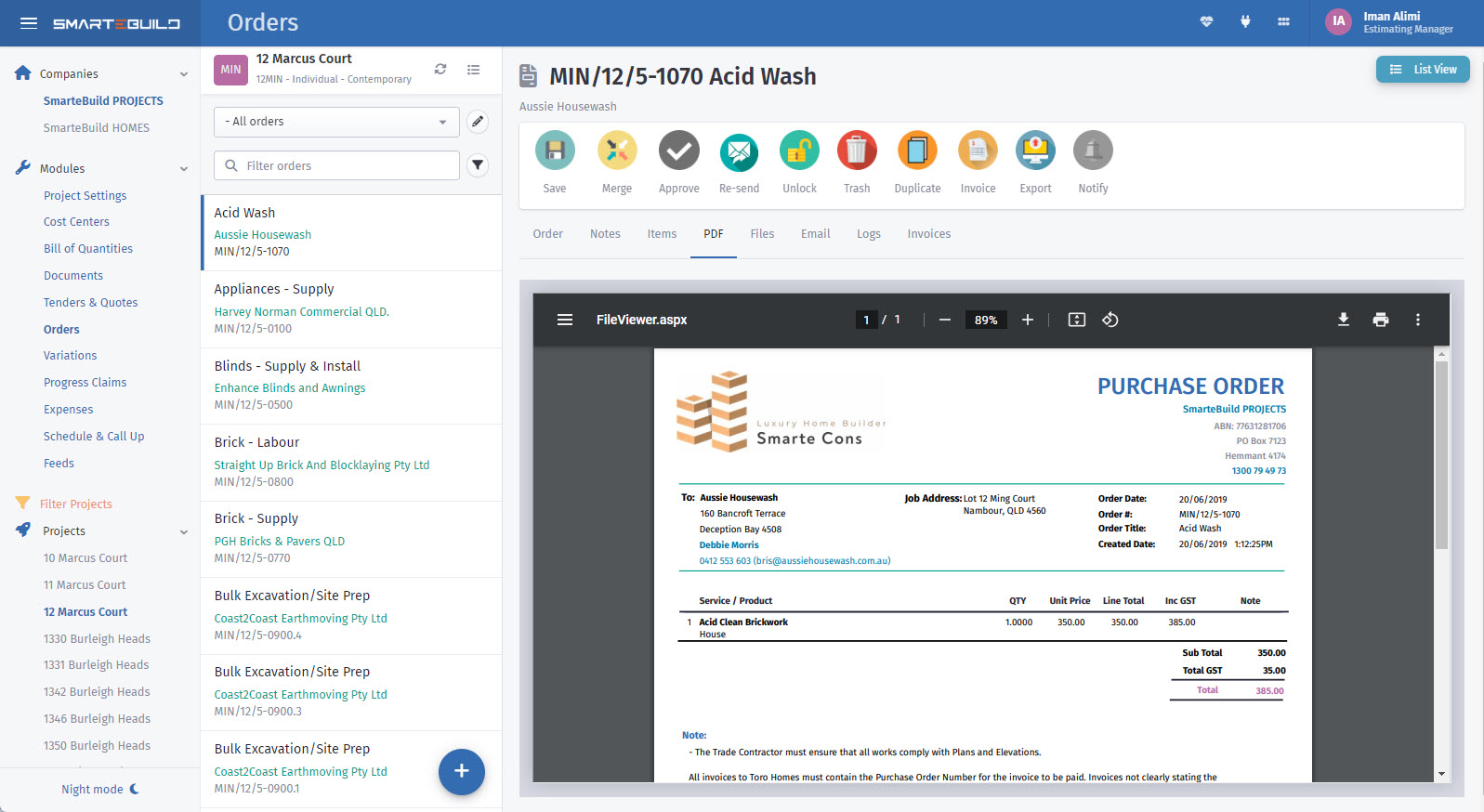Open the hamburger menu beside SmarteBuild logo

[29, 23]
